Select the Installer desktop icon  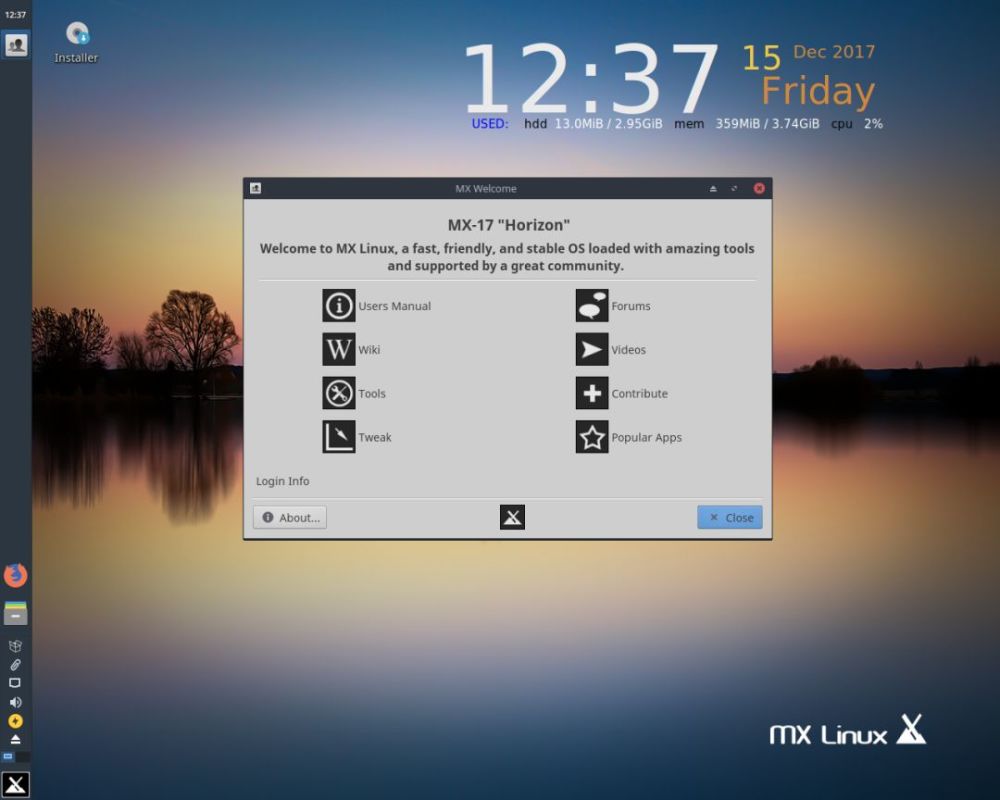(x=77, y=43)
